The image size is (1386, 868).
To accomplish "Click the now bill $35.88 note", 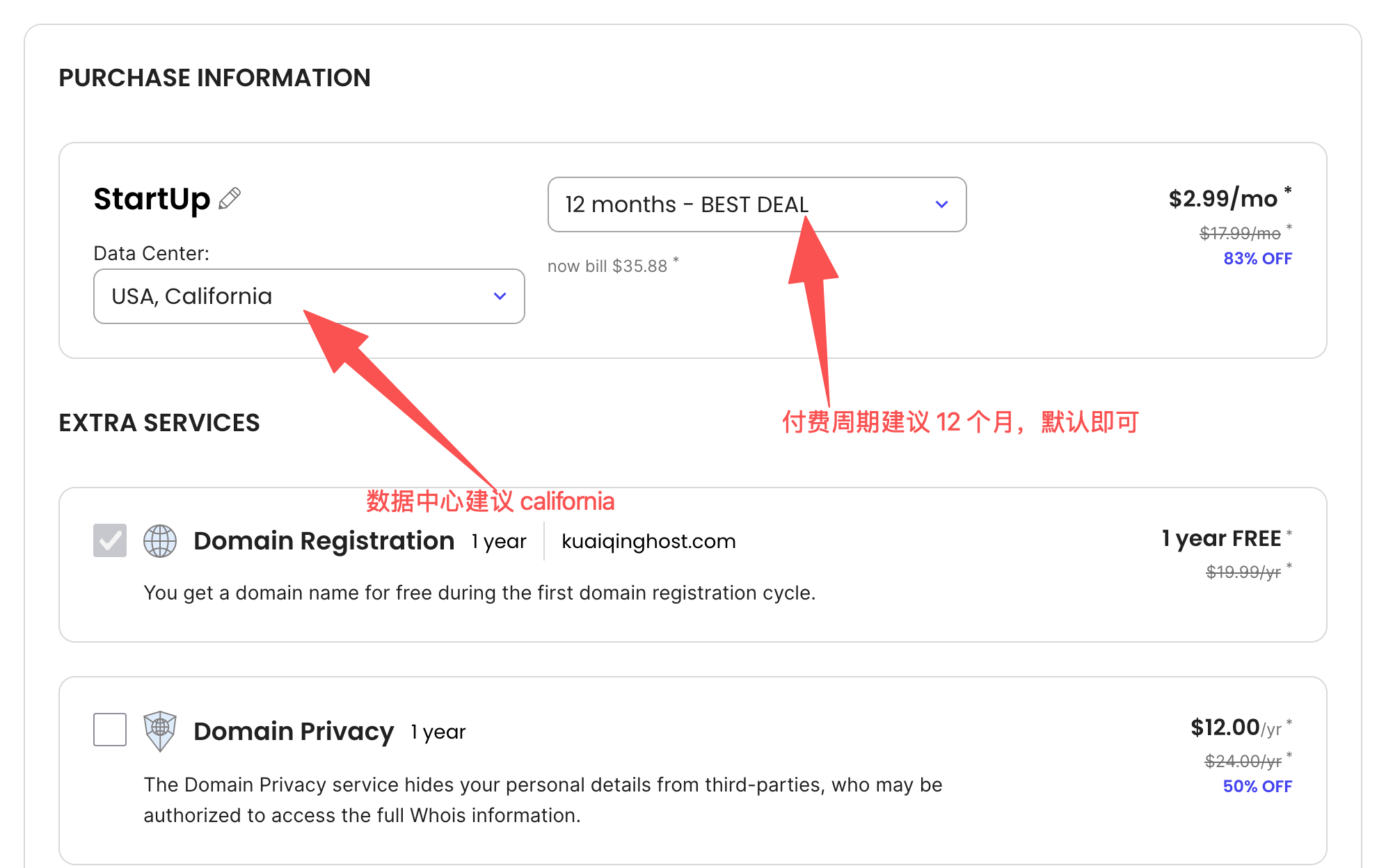I will coord(607,266).
